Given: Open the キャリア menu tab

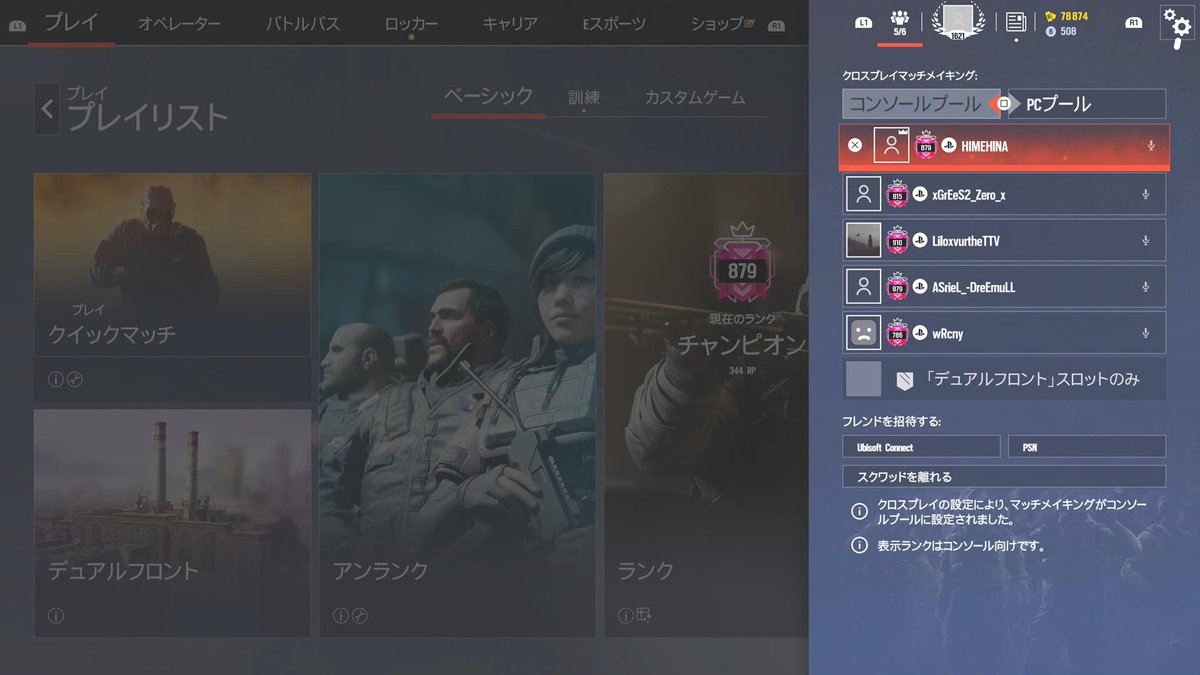Looking at the screenshot, I should (x=509, y=23).
